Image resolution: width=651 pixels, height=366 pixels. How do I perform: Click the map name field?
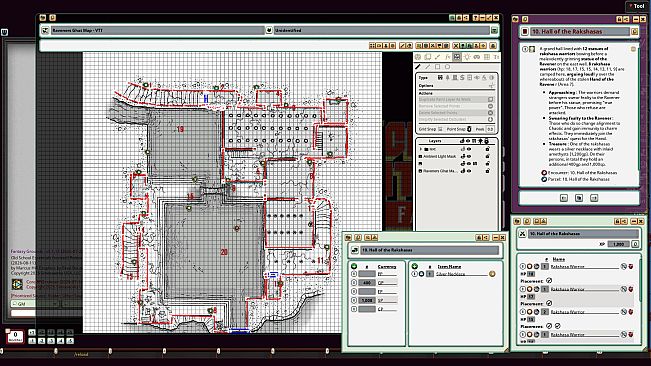pyautogui.click(x=157, y=30)
